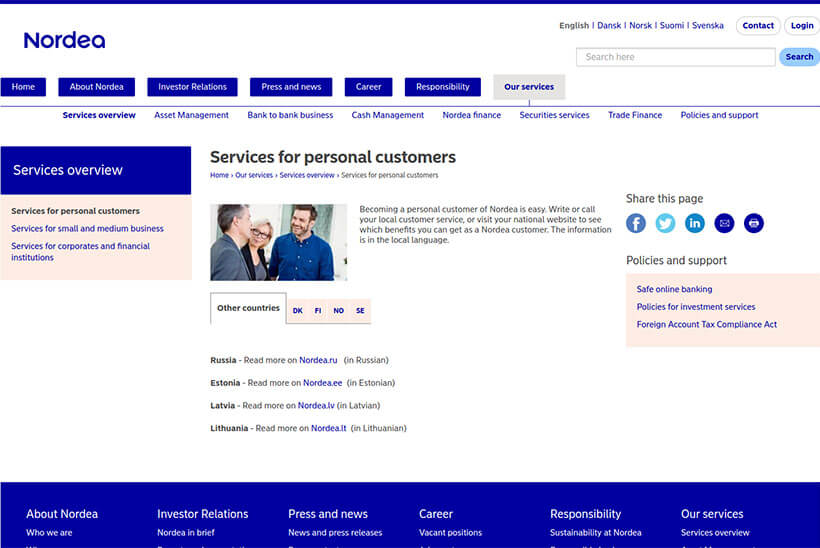Screen dimensions: 820x548
Task: Open Services overview submenu link
Action: click(x=99, y=115)
